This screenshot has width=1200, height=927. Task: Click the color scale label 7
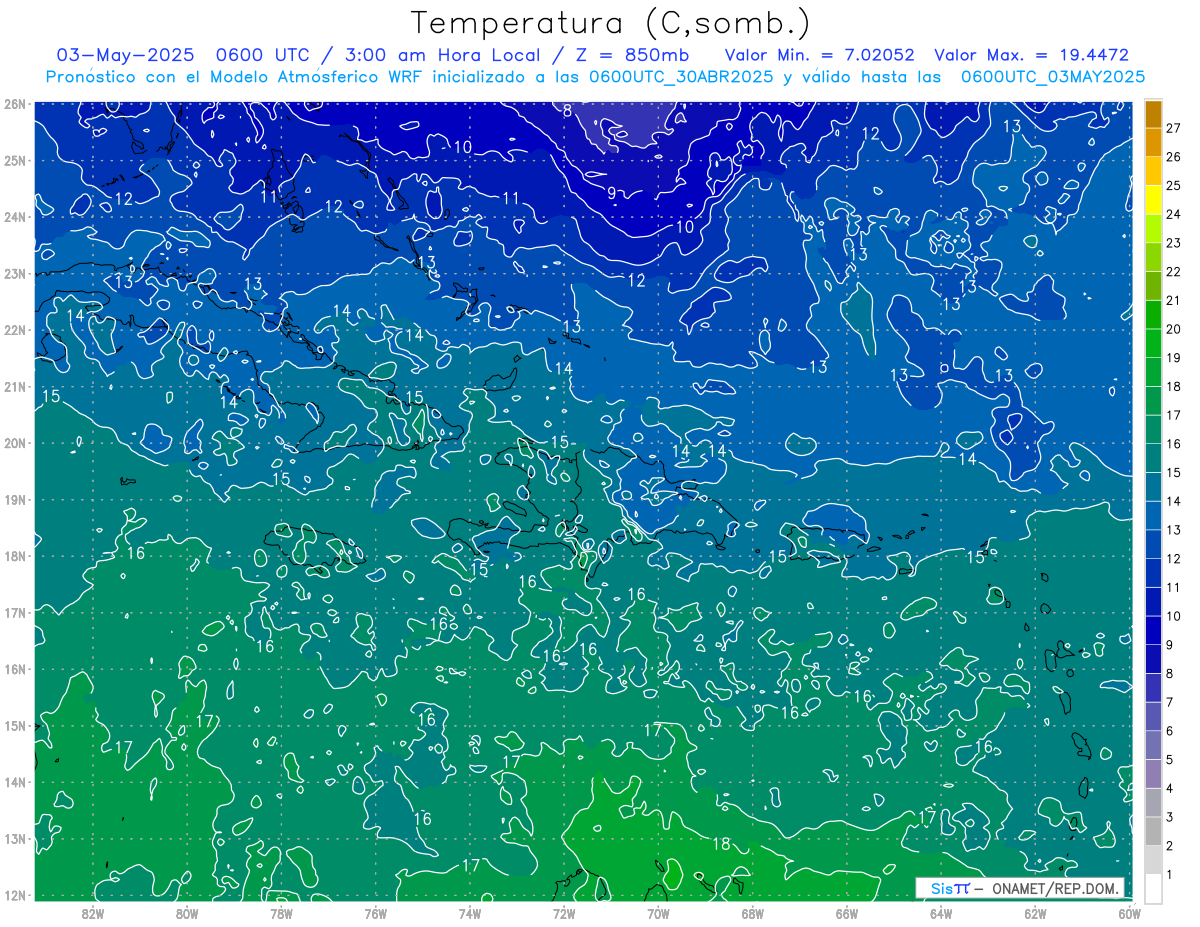coord(1170,702)
